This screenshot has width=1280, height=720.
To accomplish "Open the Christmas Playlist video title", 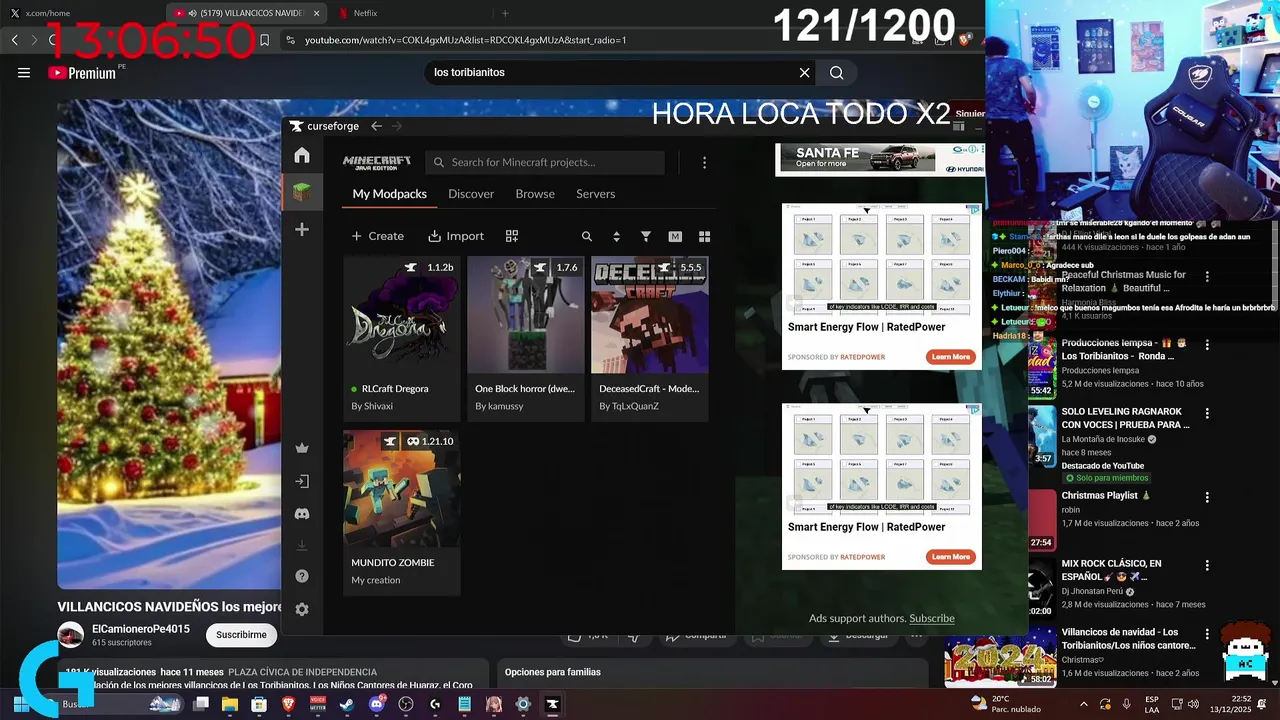I will click(x=1106, y=496).
